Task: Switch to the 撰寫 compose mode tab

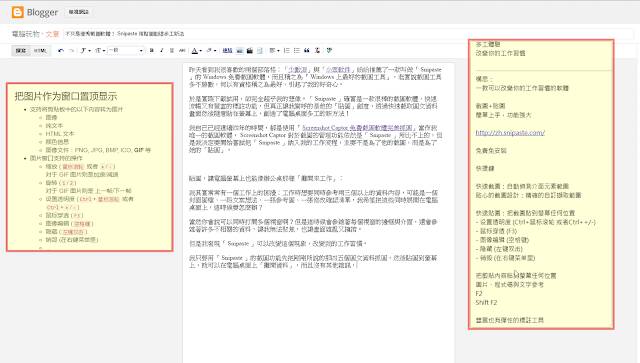Action: click(x=21, y=51)
